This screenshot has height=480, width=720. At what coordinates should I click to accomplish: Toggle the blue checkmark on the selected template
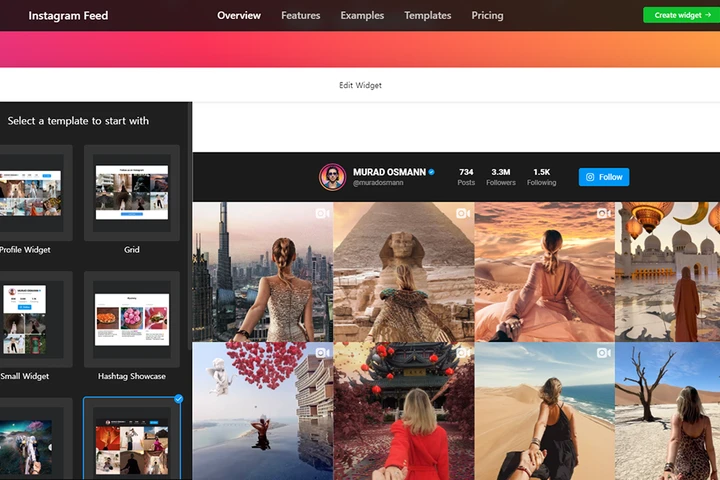[x=178, y=399]
